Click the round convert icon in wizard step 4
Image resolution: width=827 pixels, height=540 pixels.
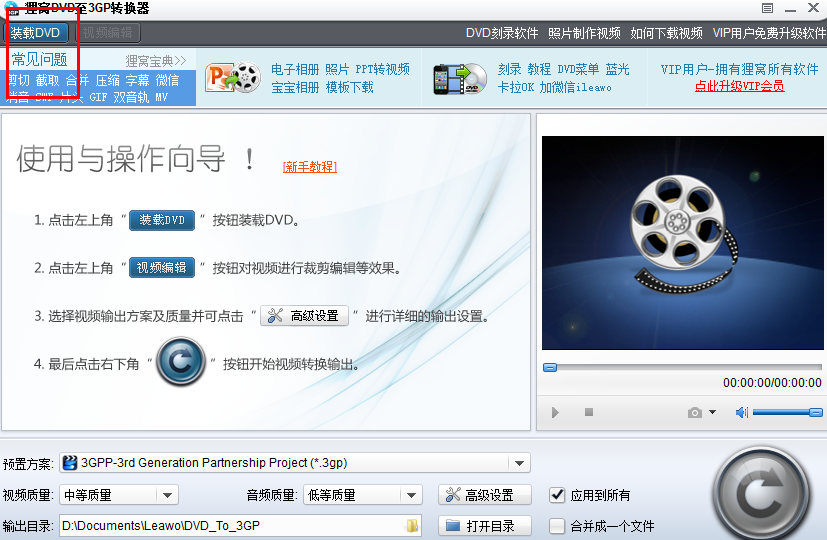[180, 361]
